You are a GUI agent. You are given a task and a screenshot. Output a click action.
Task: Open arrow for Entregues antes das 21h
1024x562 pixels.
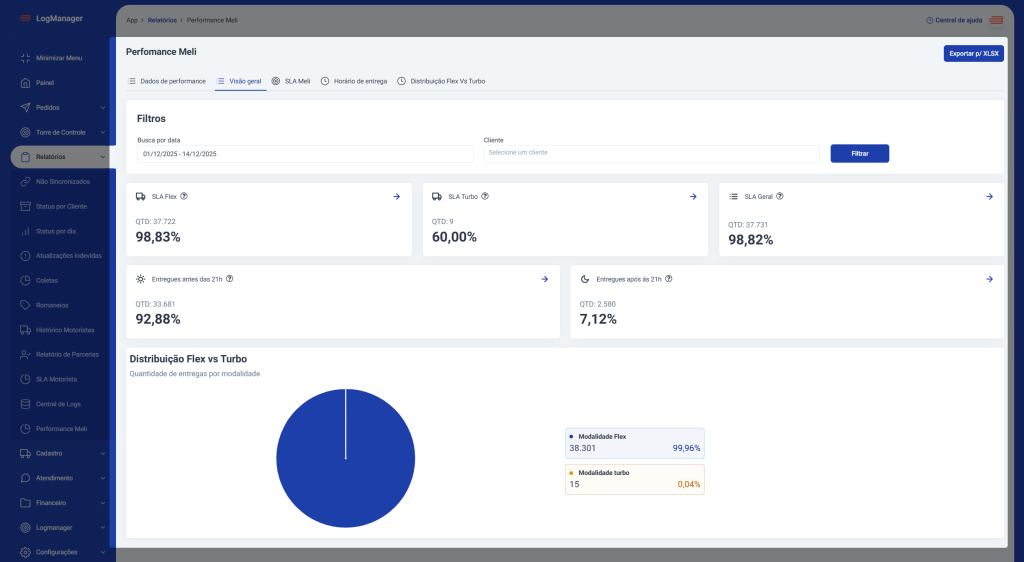[x=545, y=279]
